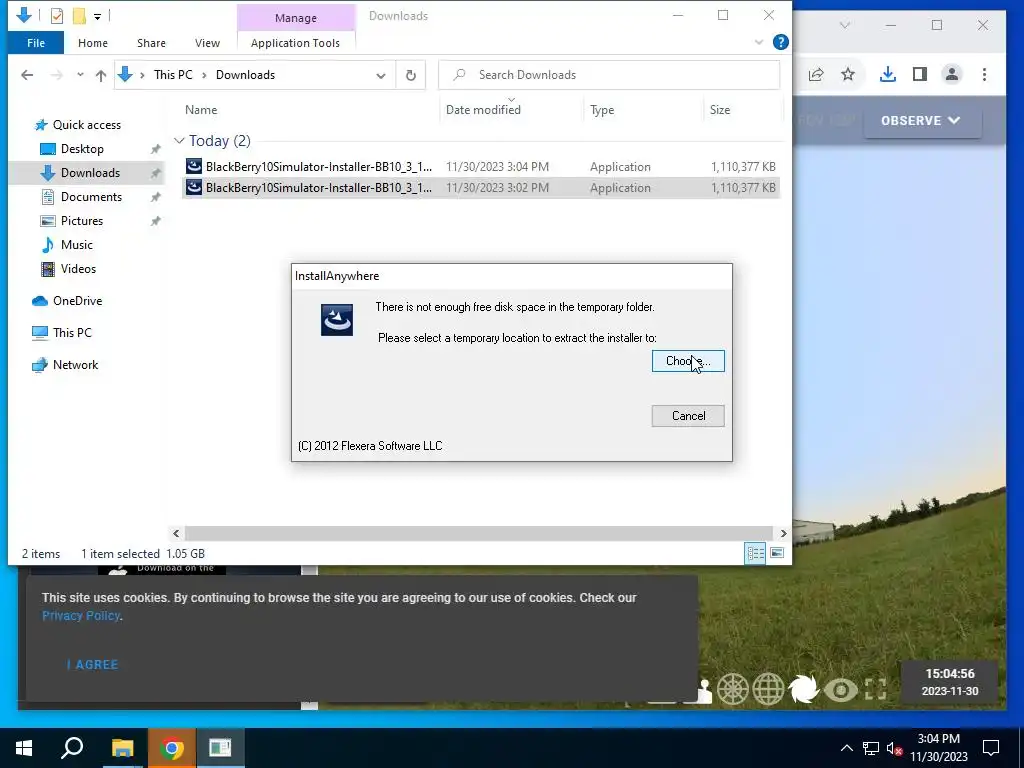1024x768 pixels.
Task: Open Explorer help question mark icon
Action: pyautogui.click(x=780, y=42)
